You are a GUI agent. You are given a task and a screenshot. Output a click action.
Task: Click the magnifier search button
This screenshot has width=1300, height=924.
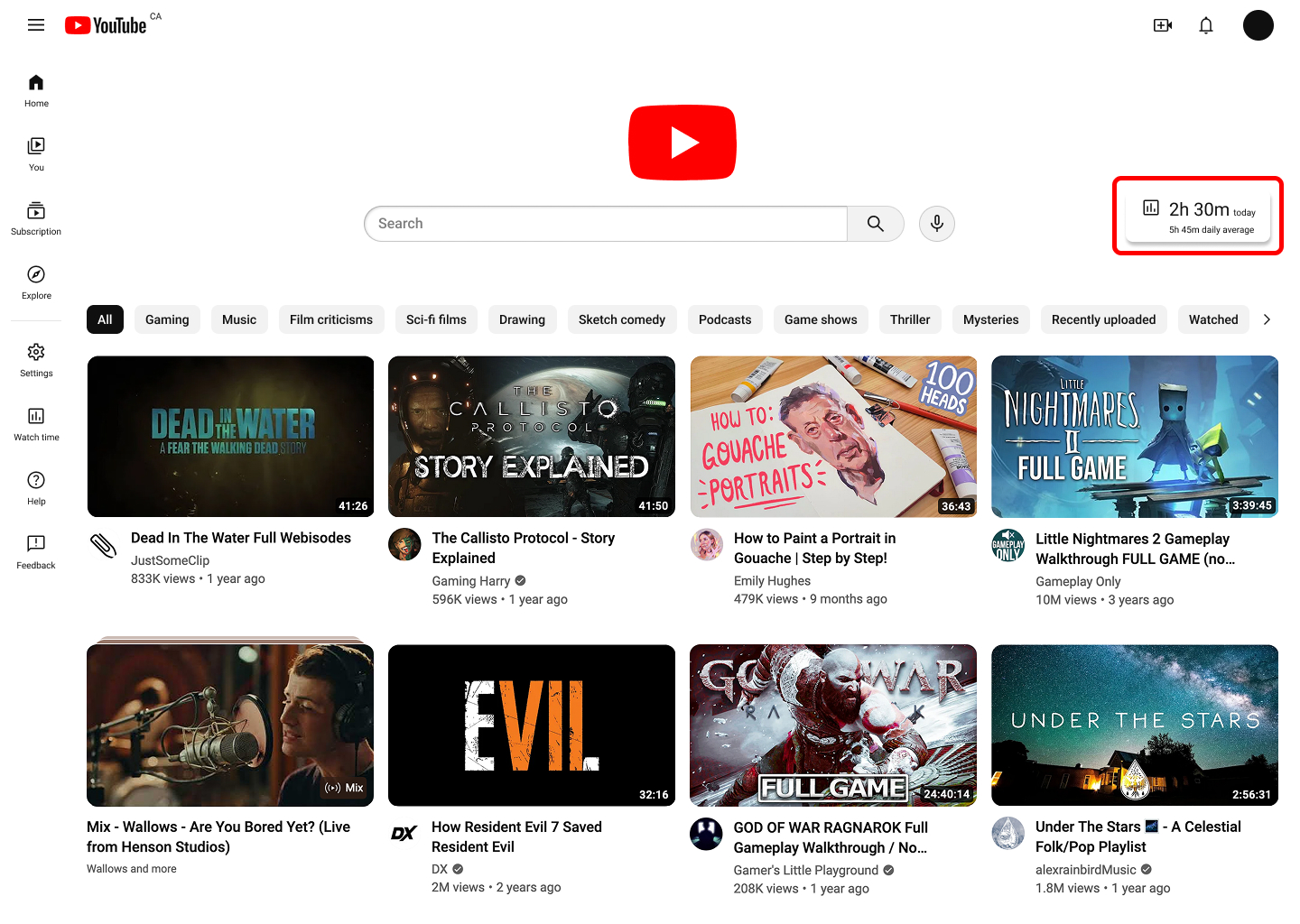point(876,224)
